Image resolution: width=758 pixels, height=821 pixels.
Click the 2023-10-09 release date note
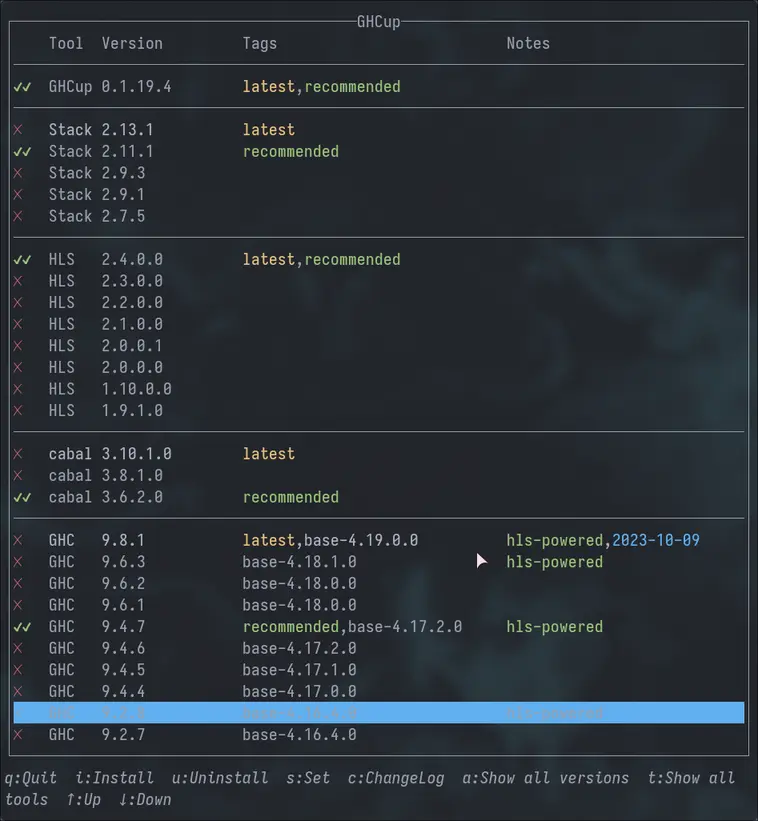655,541
